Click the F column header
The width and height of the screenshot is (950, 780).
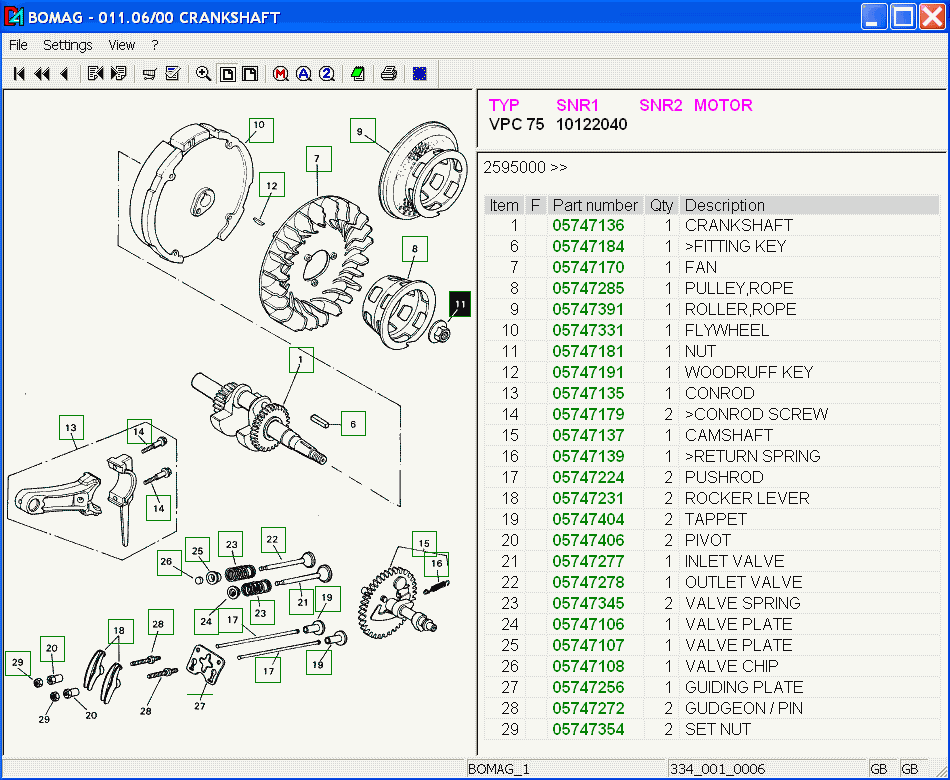click(535, 205)
